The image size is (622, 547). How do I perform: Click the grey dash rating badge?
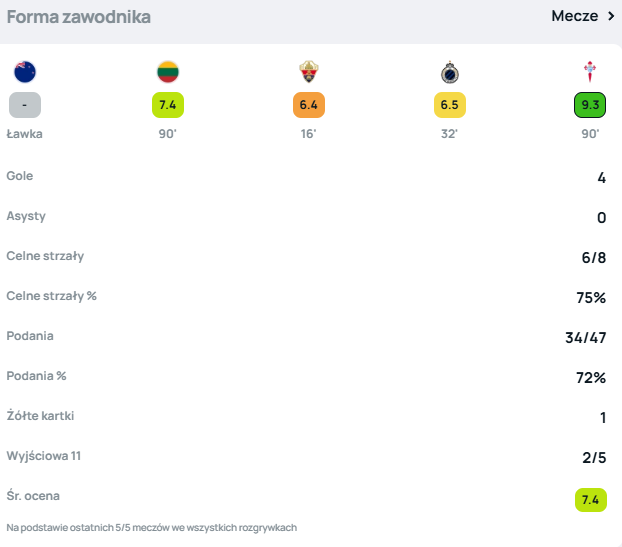pos(25,105)
